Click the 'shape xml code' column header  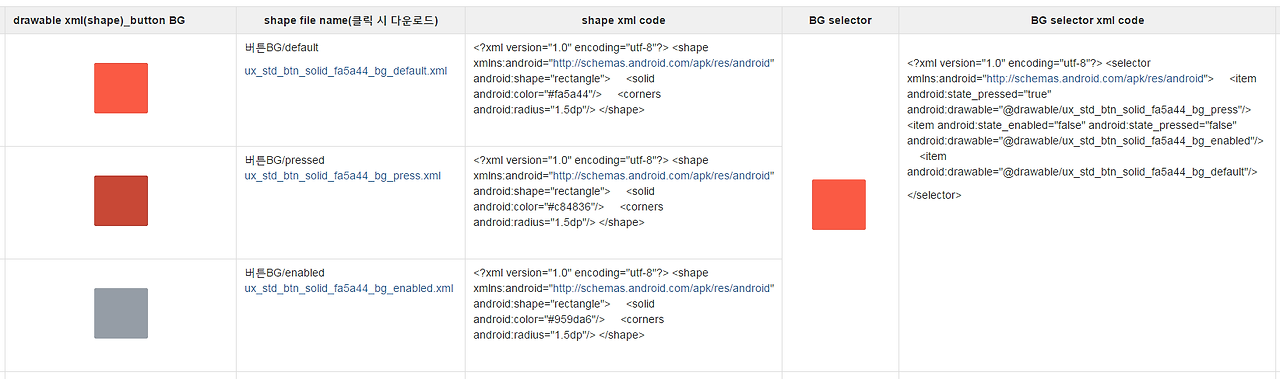pyautogui.click(x=623, y=20)
